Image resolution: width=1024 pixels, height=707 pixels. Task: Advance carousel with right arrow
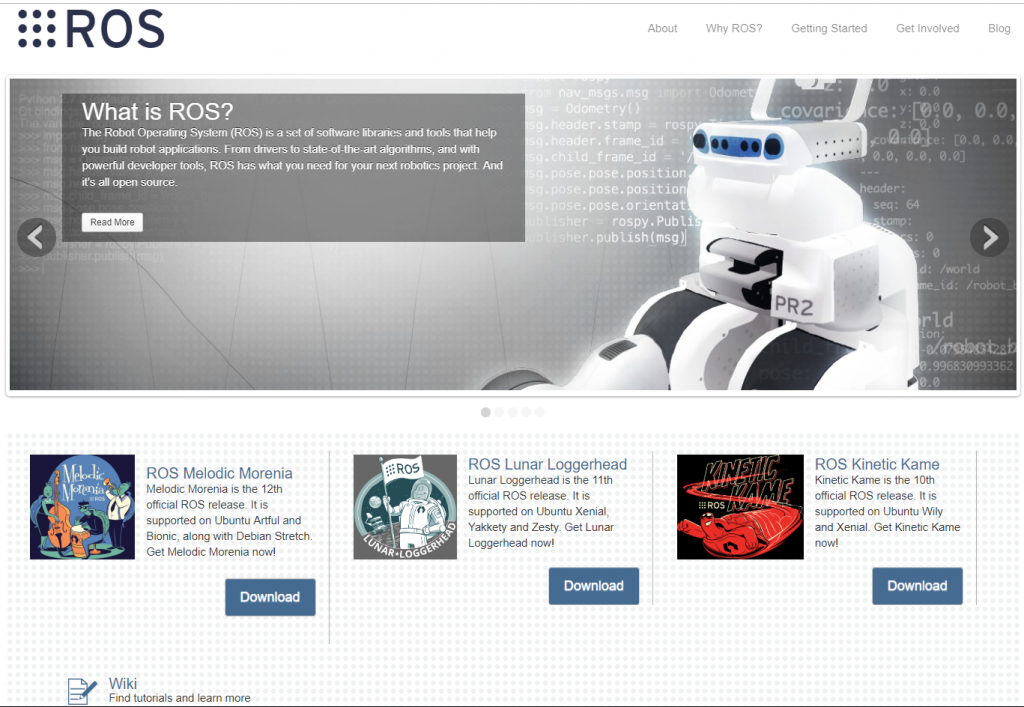click(x=989, y=237)
